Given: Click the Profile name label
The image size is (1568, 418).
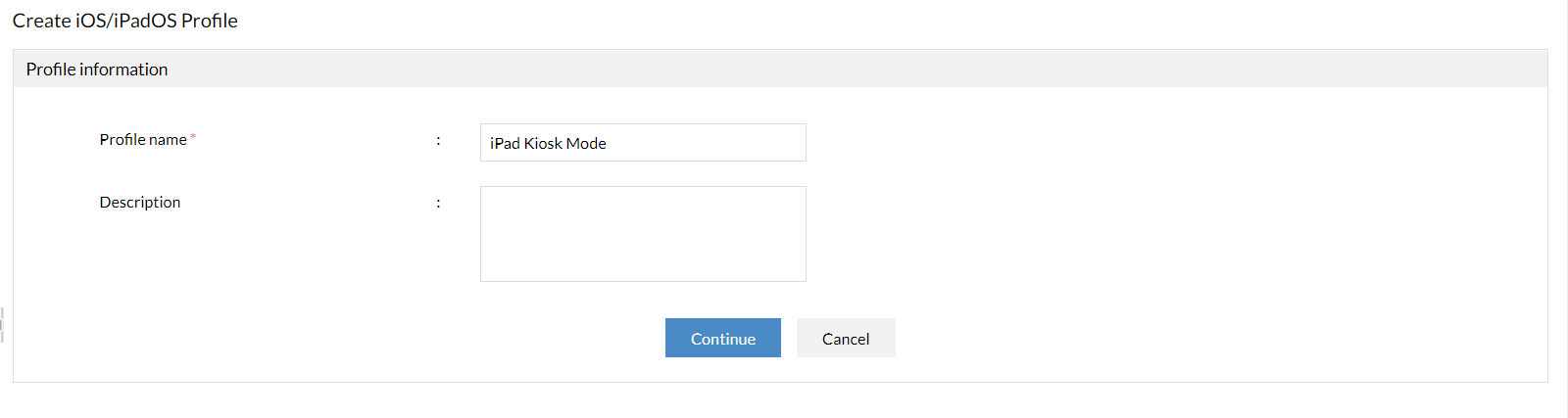Looking at the screenshot, I should [x=143, y=140].
